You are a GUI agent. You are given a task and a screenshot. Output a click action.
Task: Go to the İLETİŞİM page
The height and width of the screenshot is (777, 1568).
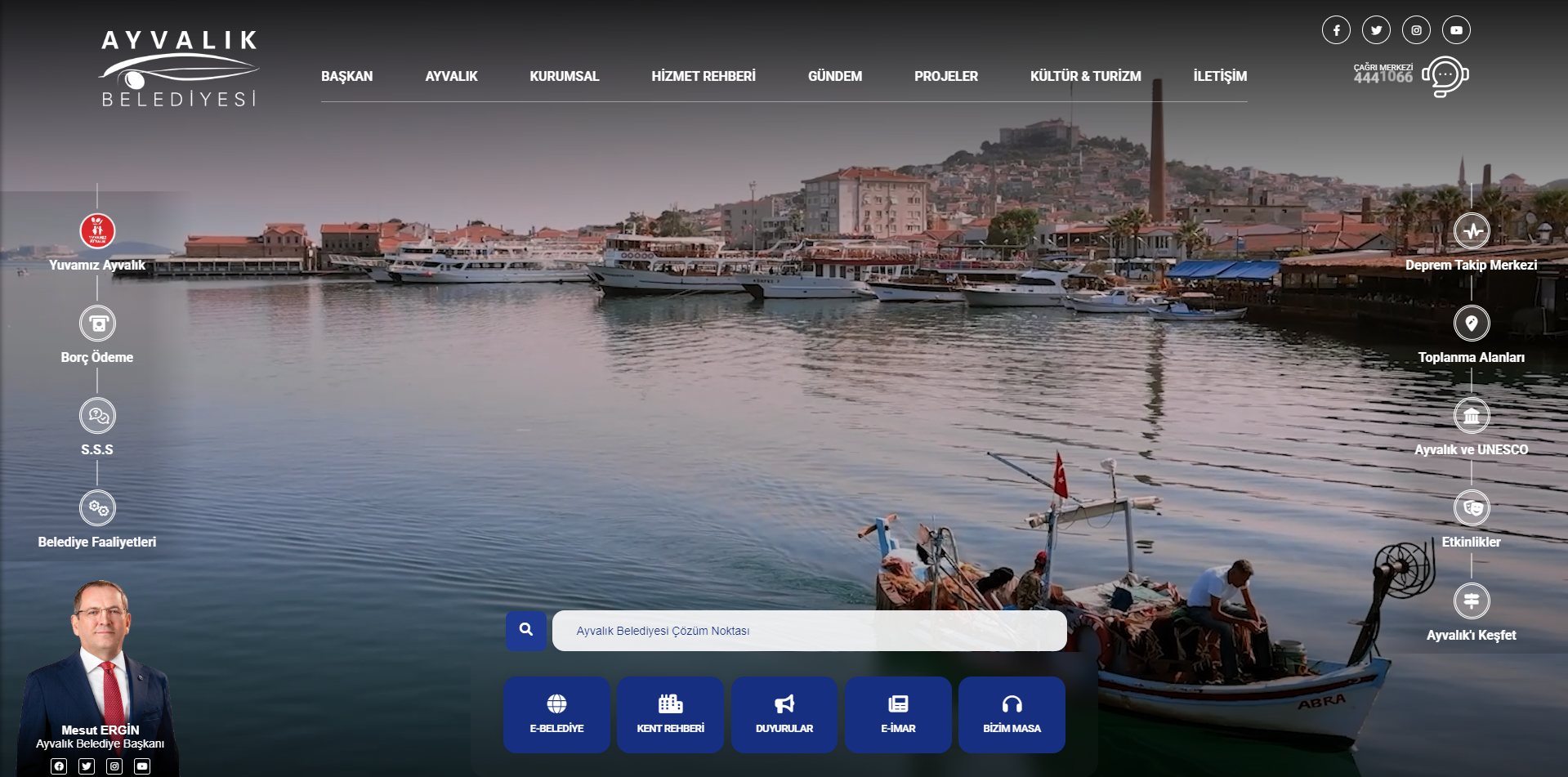[x=1219, y=76]
